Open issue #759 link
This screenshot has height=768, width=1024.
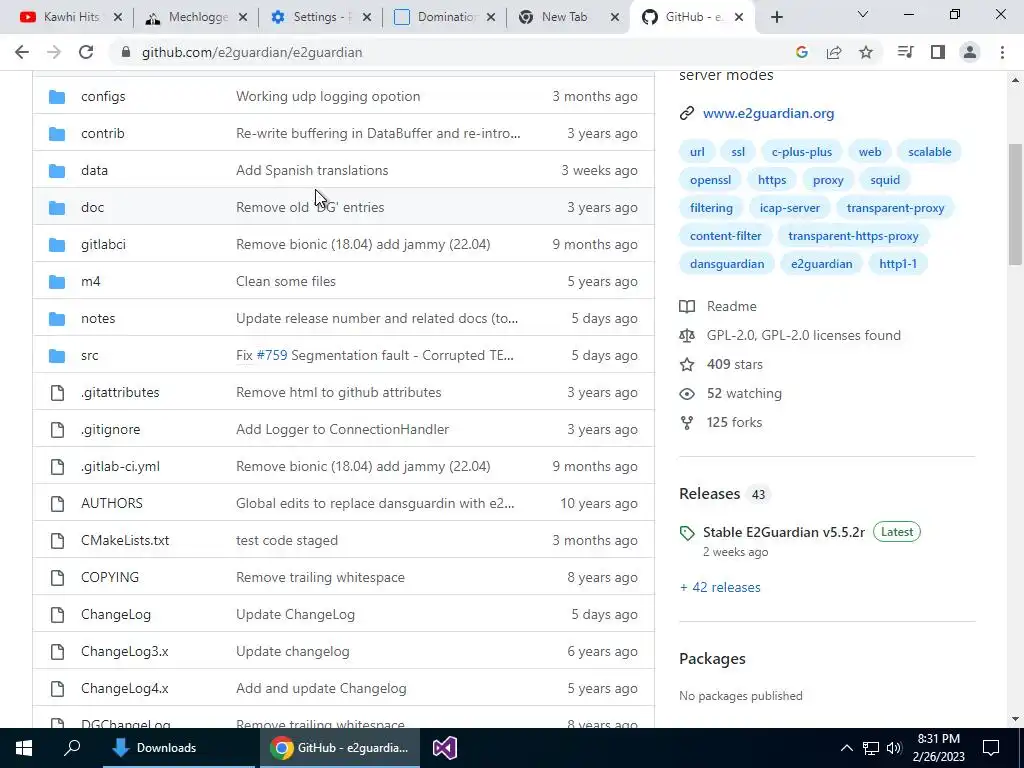272,355
